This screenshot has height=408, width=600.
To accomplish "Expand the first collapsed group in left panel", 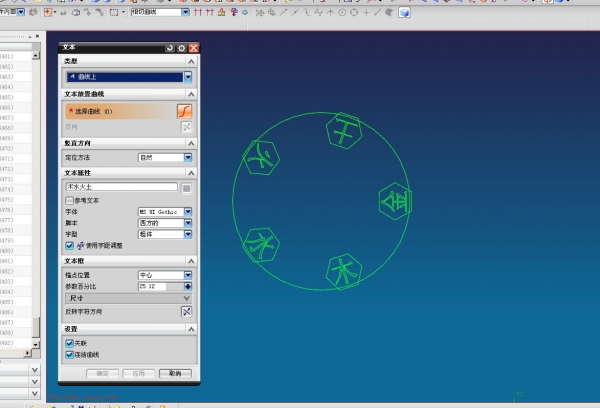I will click(35, 370).
